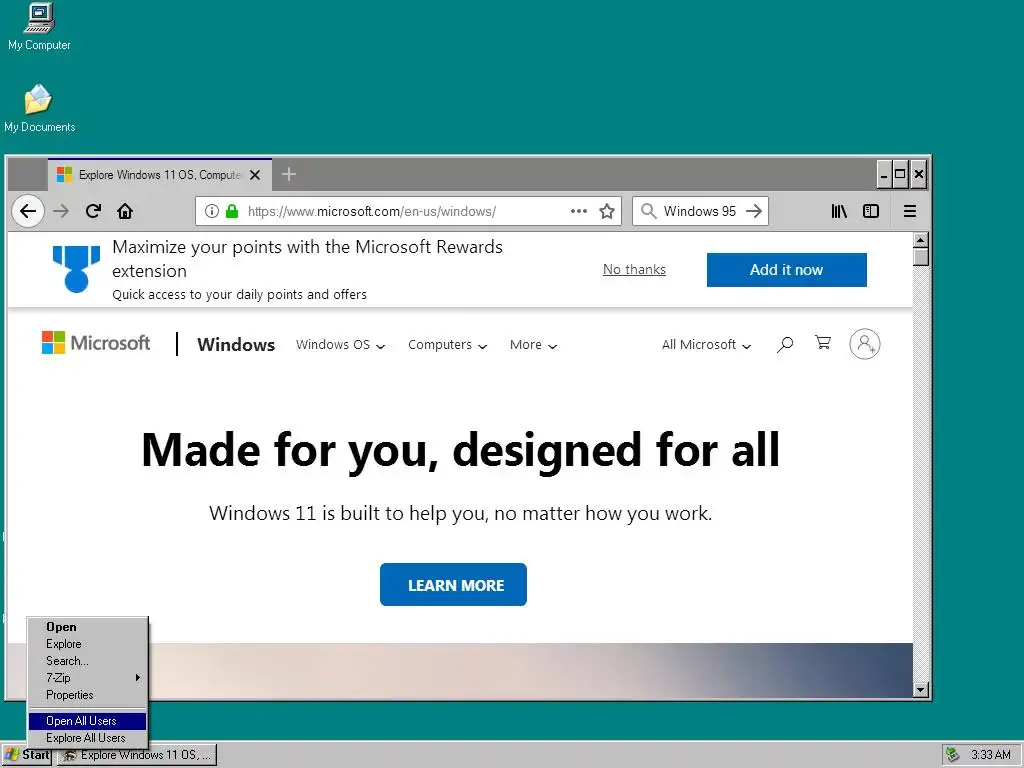1024x768 pixels.
Task: Select Explore All Users menu entry
Action: click(x=88, y=738)
